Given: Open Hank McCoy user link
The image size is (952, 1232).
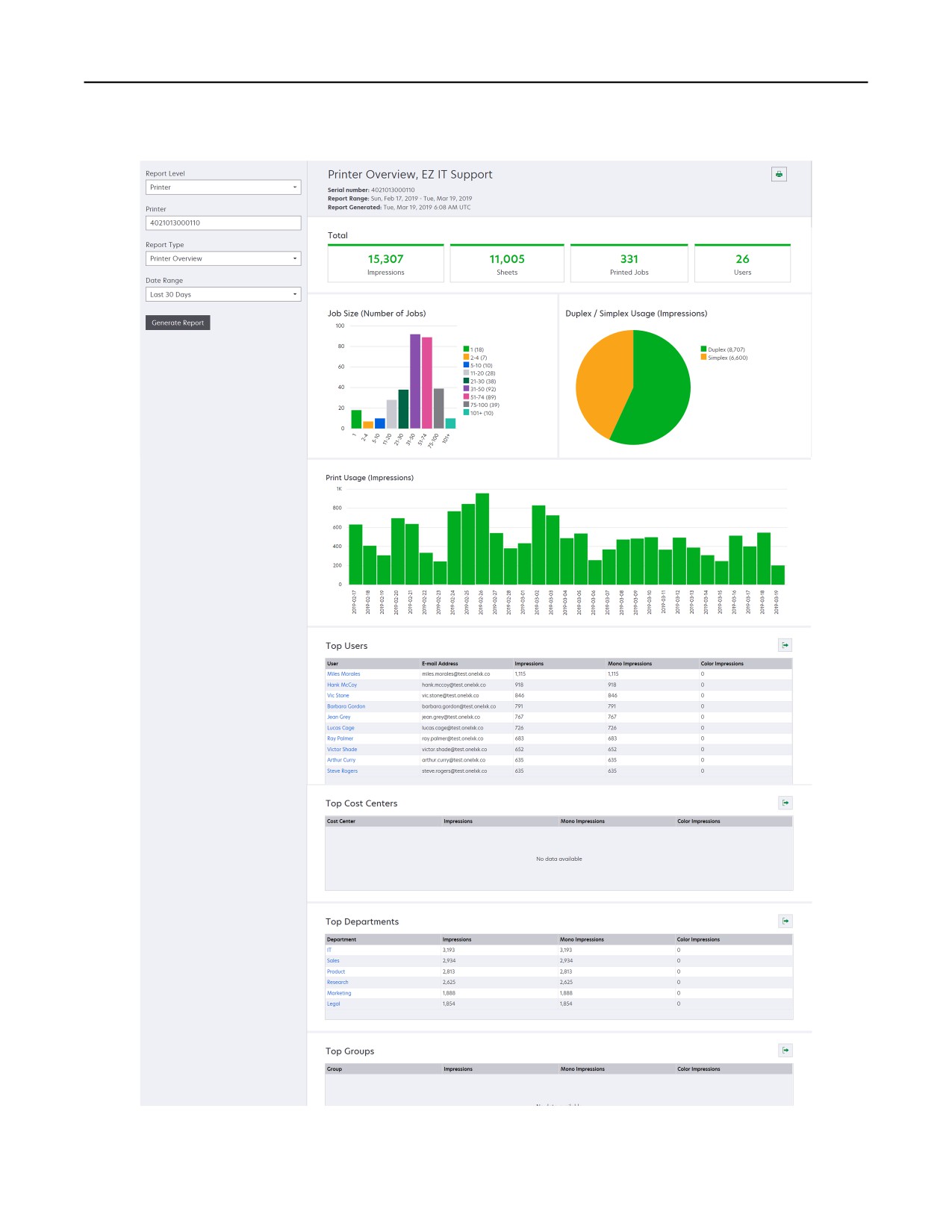Looking at the screenshot, I should click(x=342, y=685).
